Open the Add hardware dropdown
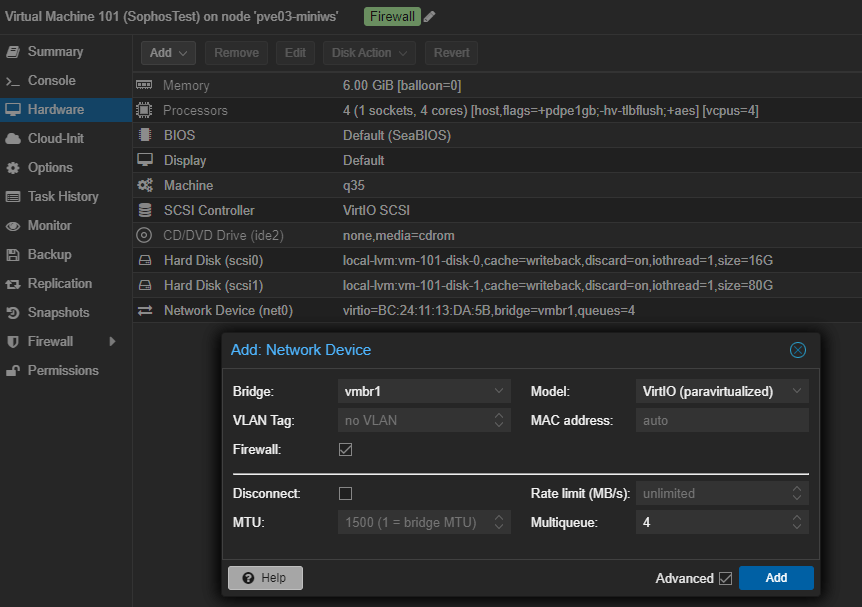Screen dimensions: 862x607 pos(168,53)
